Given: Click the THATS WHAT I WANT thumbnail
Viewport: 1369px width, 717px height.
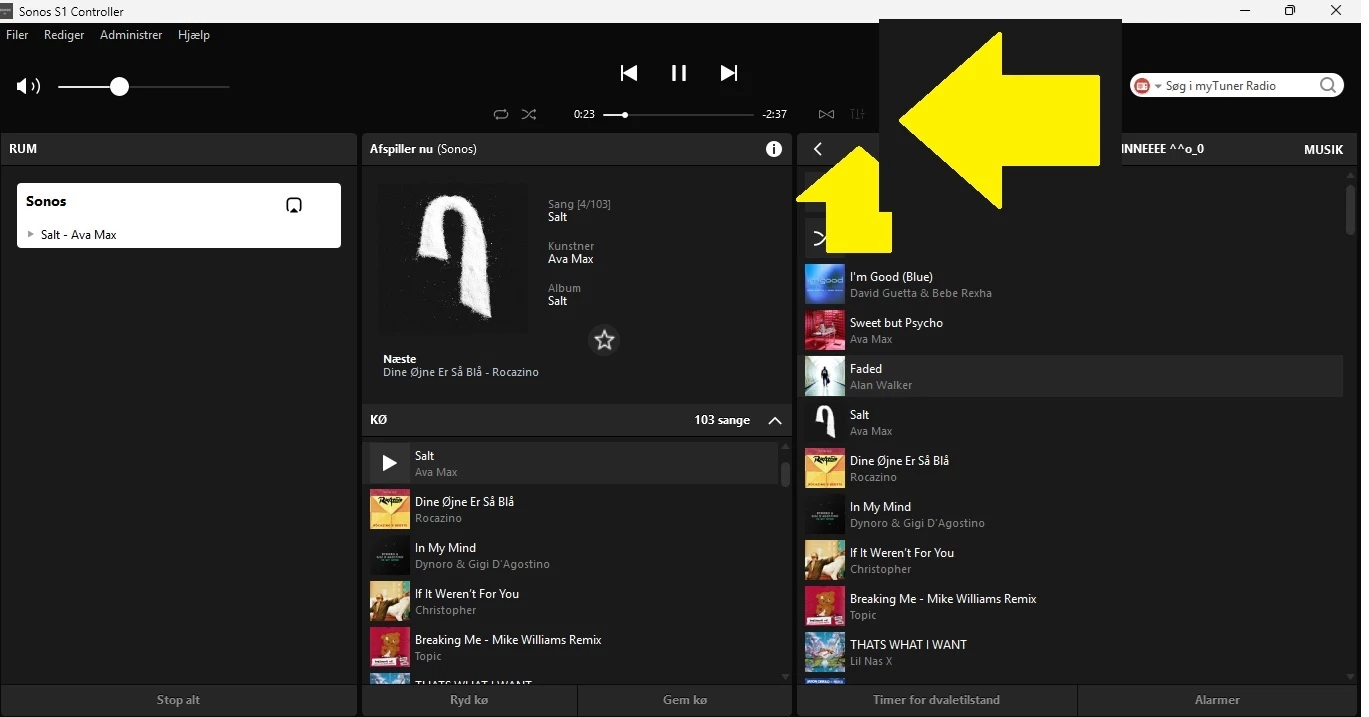Looking at the screenshot, I should click(825, 652).
